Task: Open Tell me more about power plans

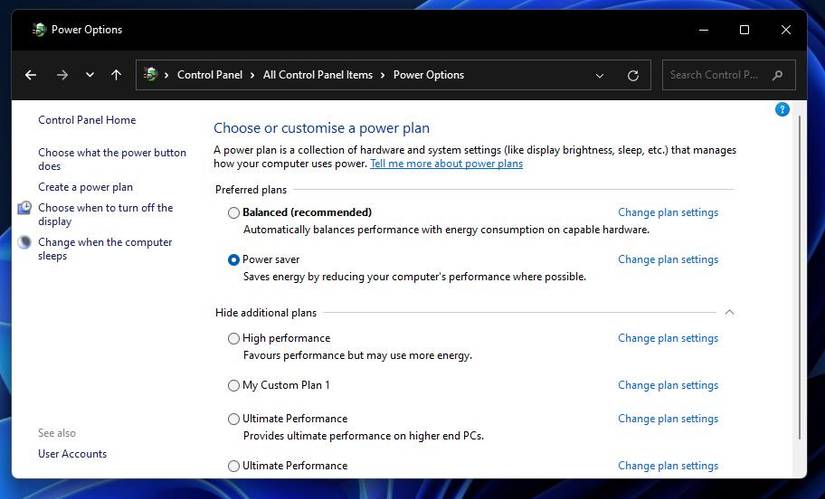Action: (x=446, y=164)
